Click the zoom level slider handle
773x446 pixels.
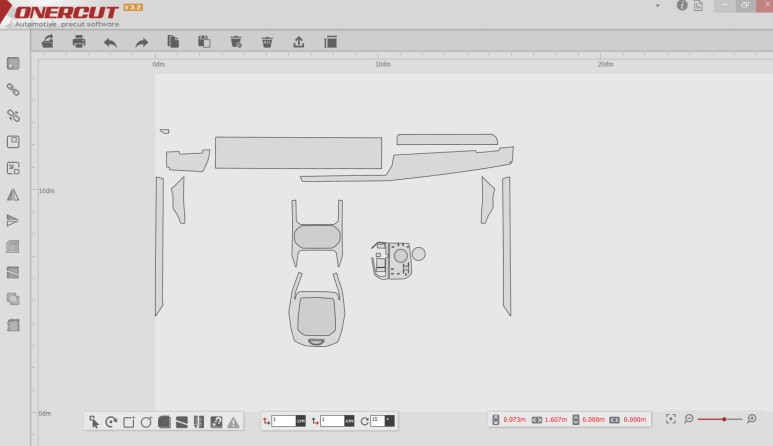point(724,419)
